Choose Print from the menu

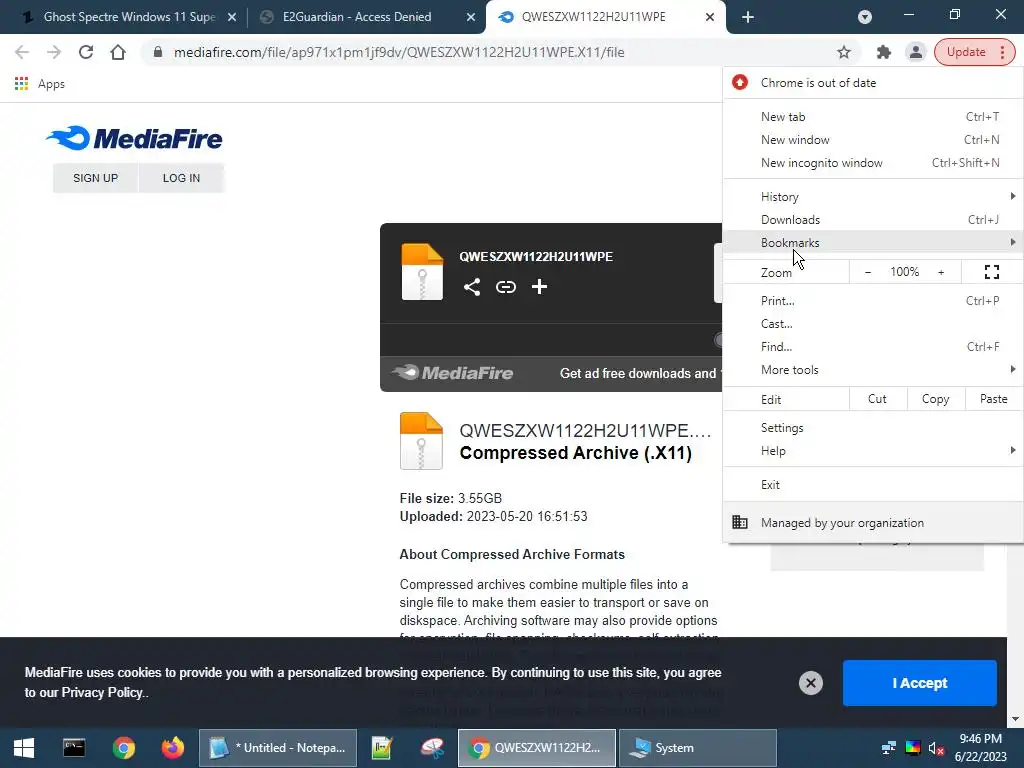pos(873,300)
